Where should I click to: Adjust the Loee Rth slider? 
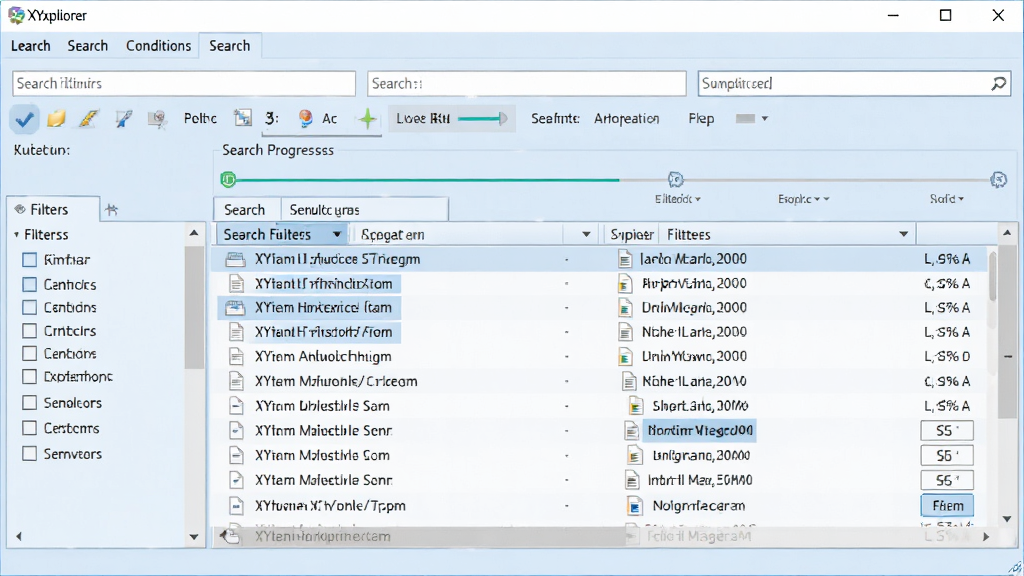click(482, 119)
